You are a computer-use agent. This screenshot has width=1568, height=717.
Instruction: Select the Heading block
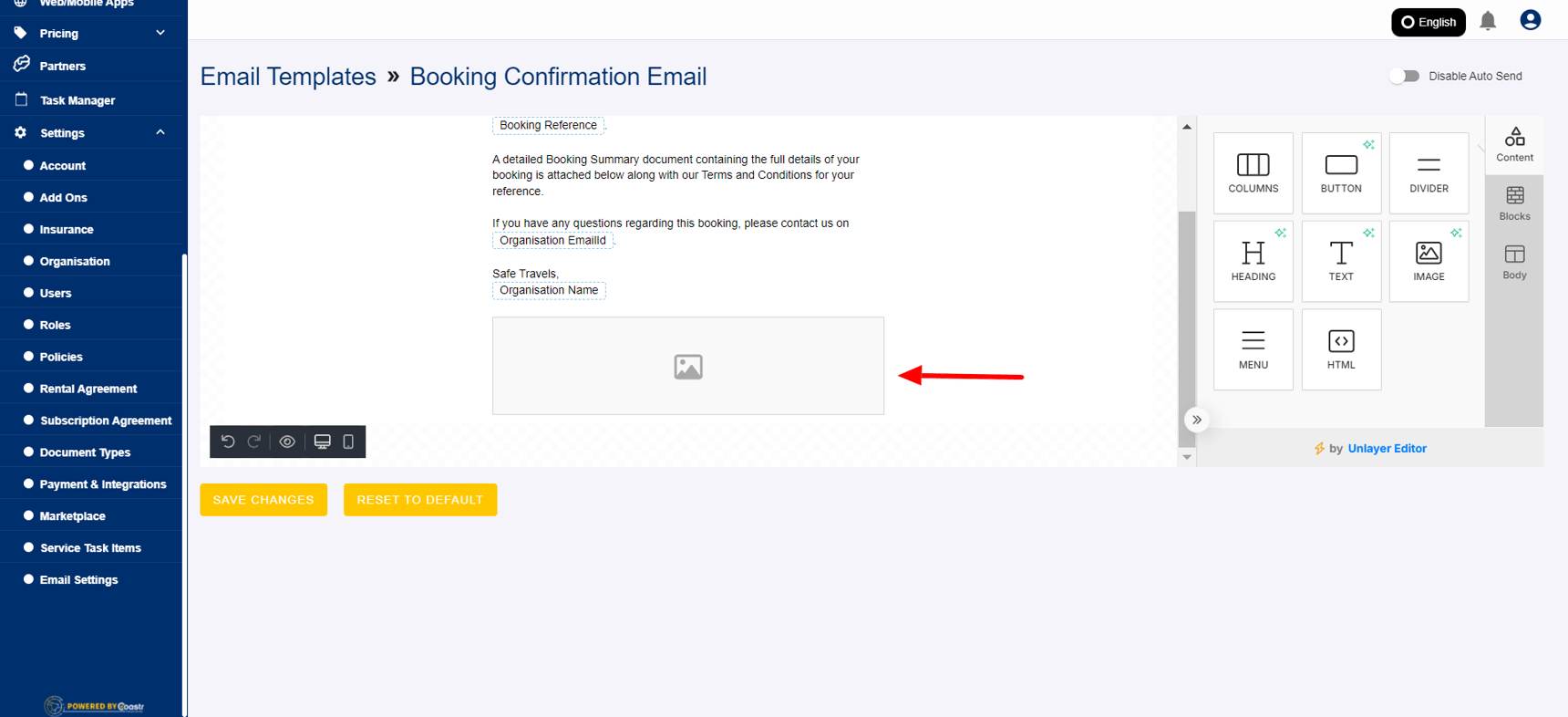(x=1253, y=261)
